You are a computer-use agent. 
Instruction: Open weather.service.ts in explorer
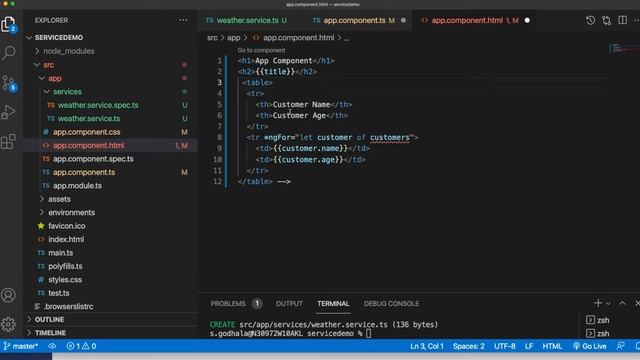pyautogui.click(x=89, y=118)
